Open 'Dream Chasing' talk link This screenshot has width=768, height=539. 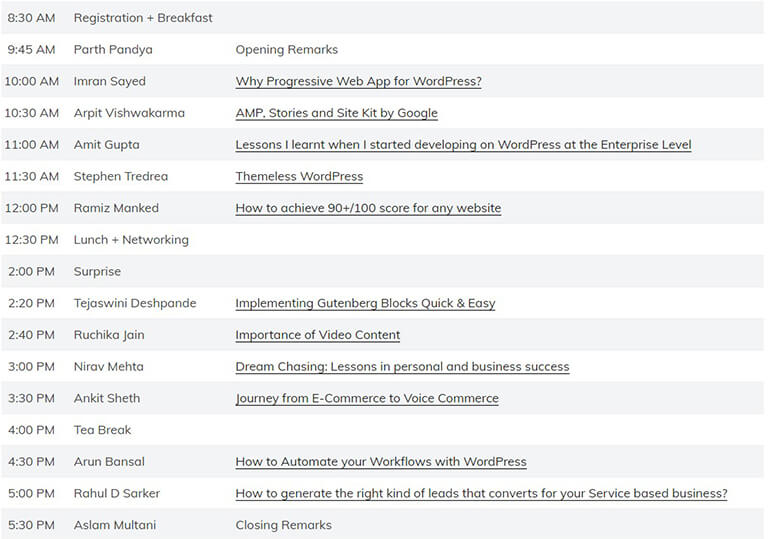point(403,367)
